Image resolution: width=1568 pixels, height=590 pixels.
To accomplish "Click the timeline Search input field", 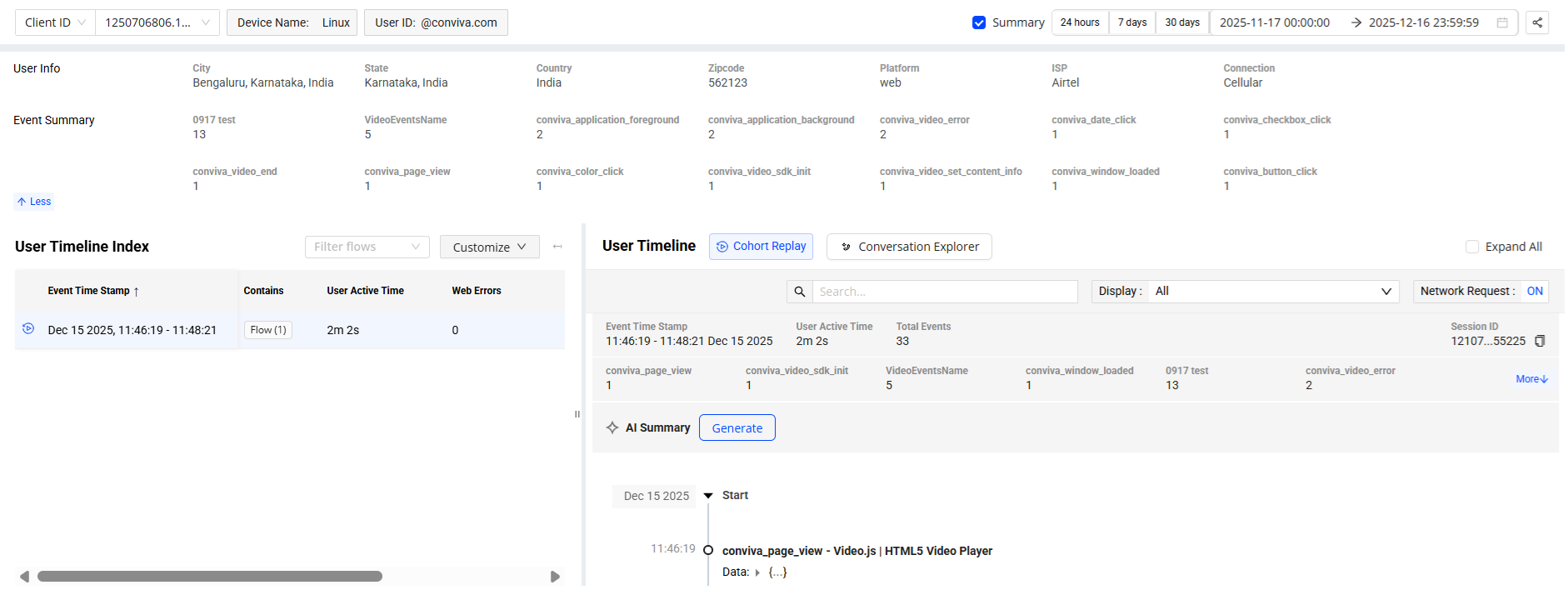I will [x=944, y=292].
